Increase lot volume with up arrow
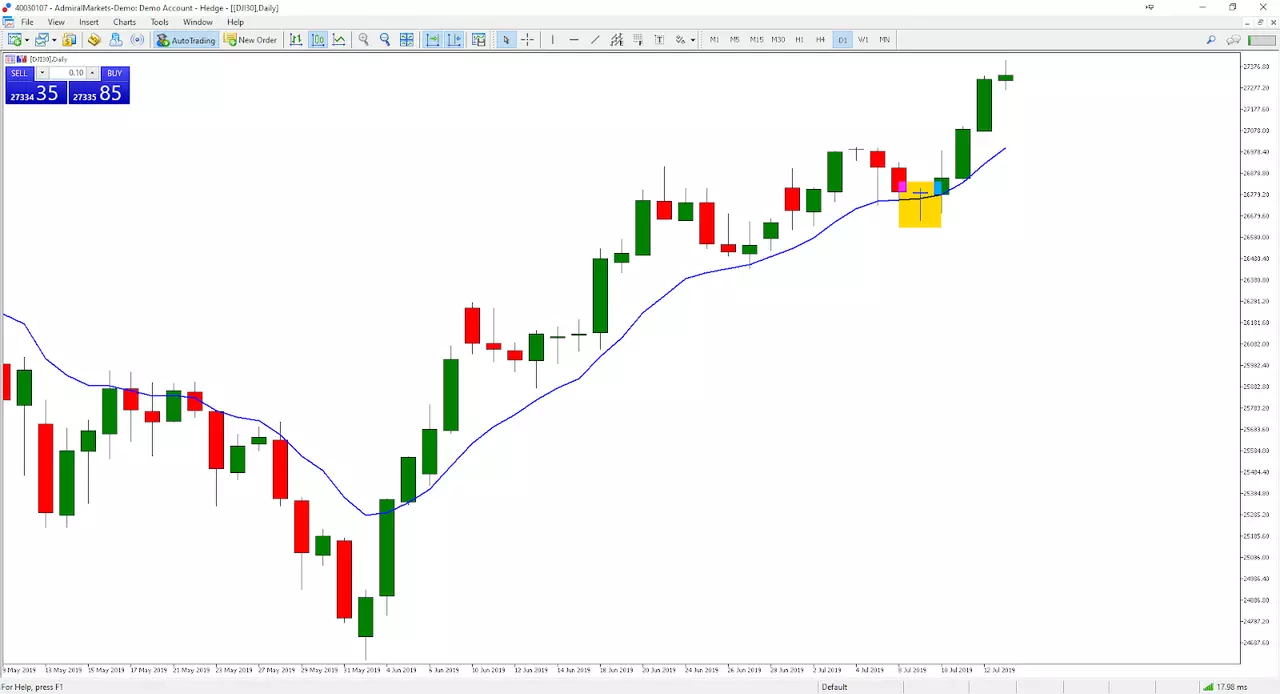 92,73
